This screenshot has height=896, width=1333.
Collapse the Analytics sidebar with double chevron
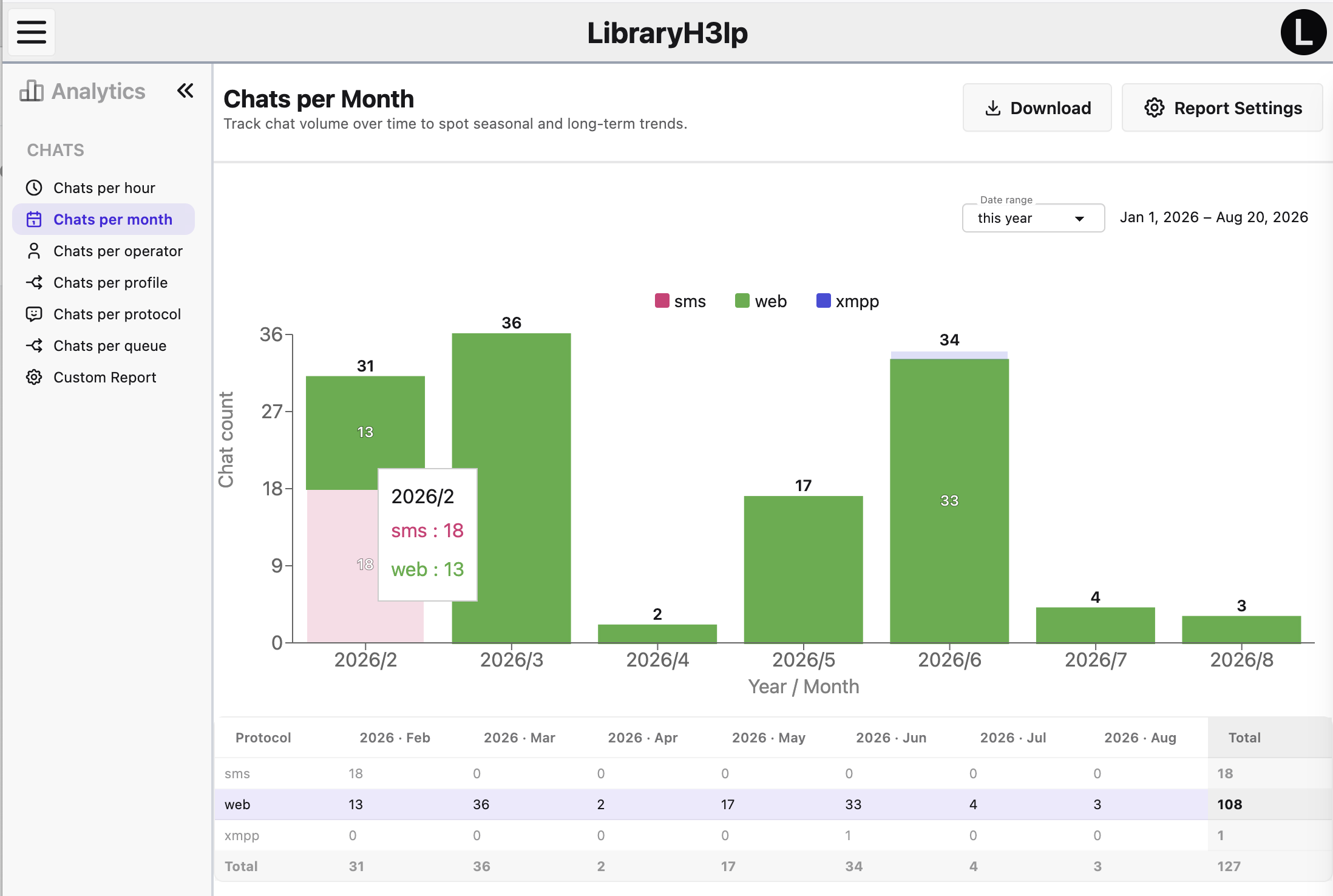(x=185, y=91)
